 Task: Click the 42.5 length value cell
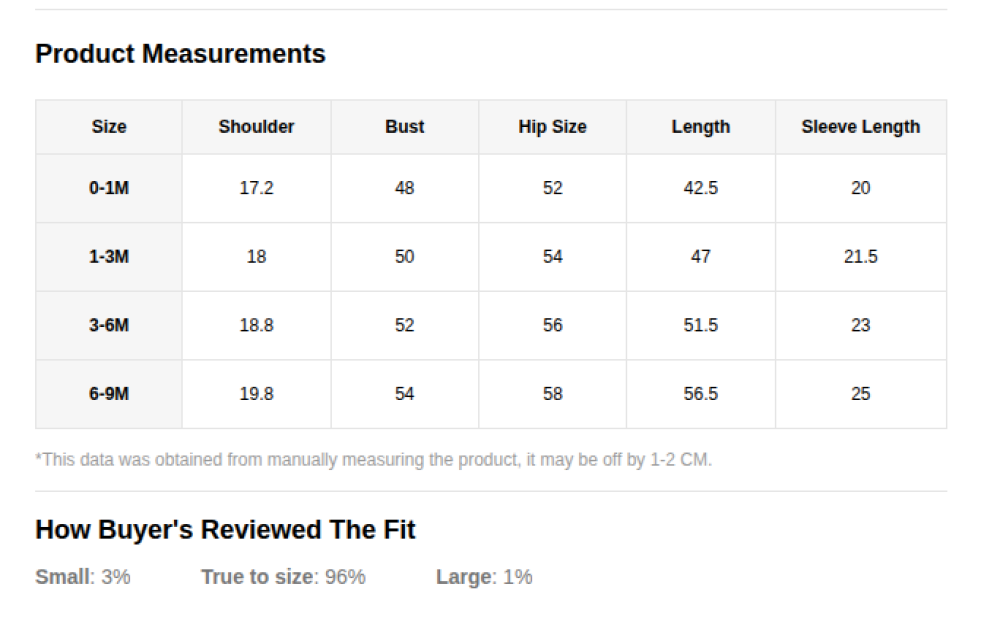click(x=700, y=188)
